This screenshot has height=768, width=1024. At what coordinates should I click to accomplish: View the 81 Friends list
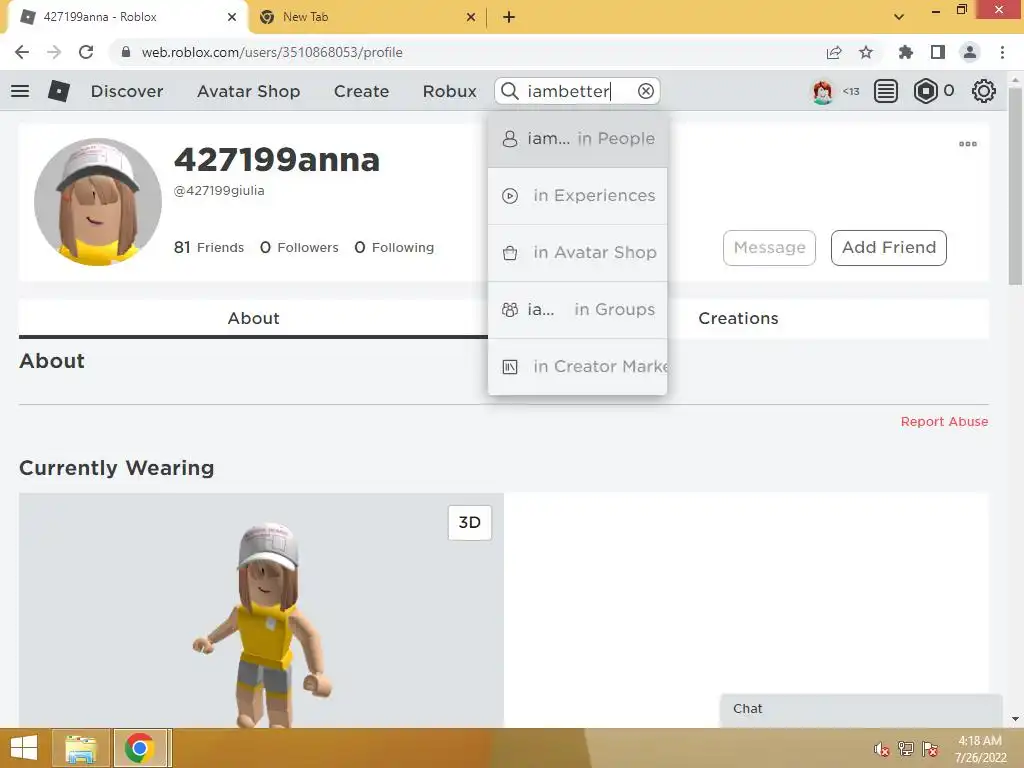[x=208, y=248]
